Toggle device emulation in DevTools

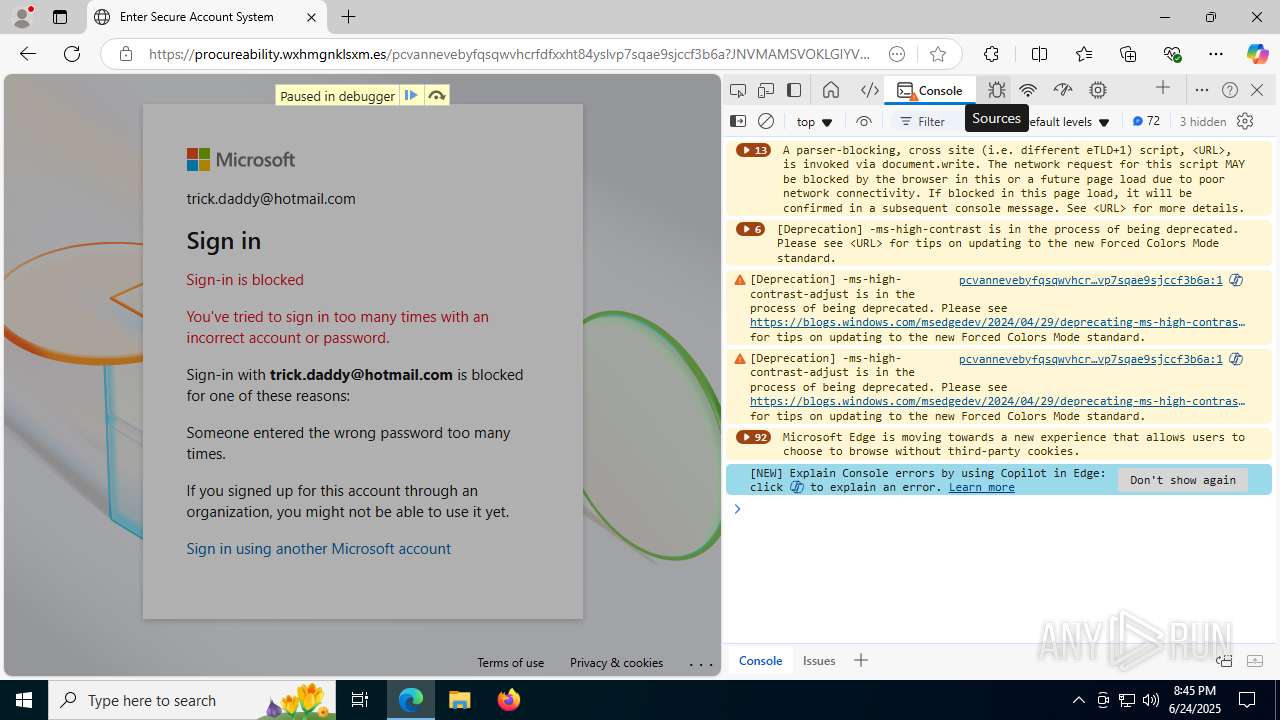click(x=766, y=90)
